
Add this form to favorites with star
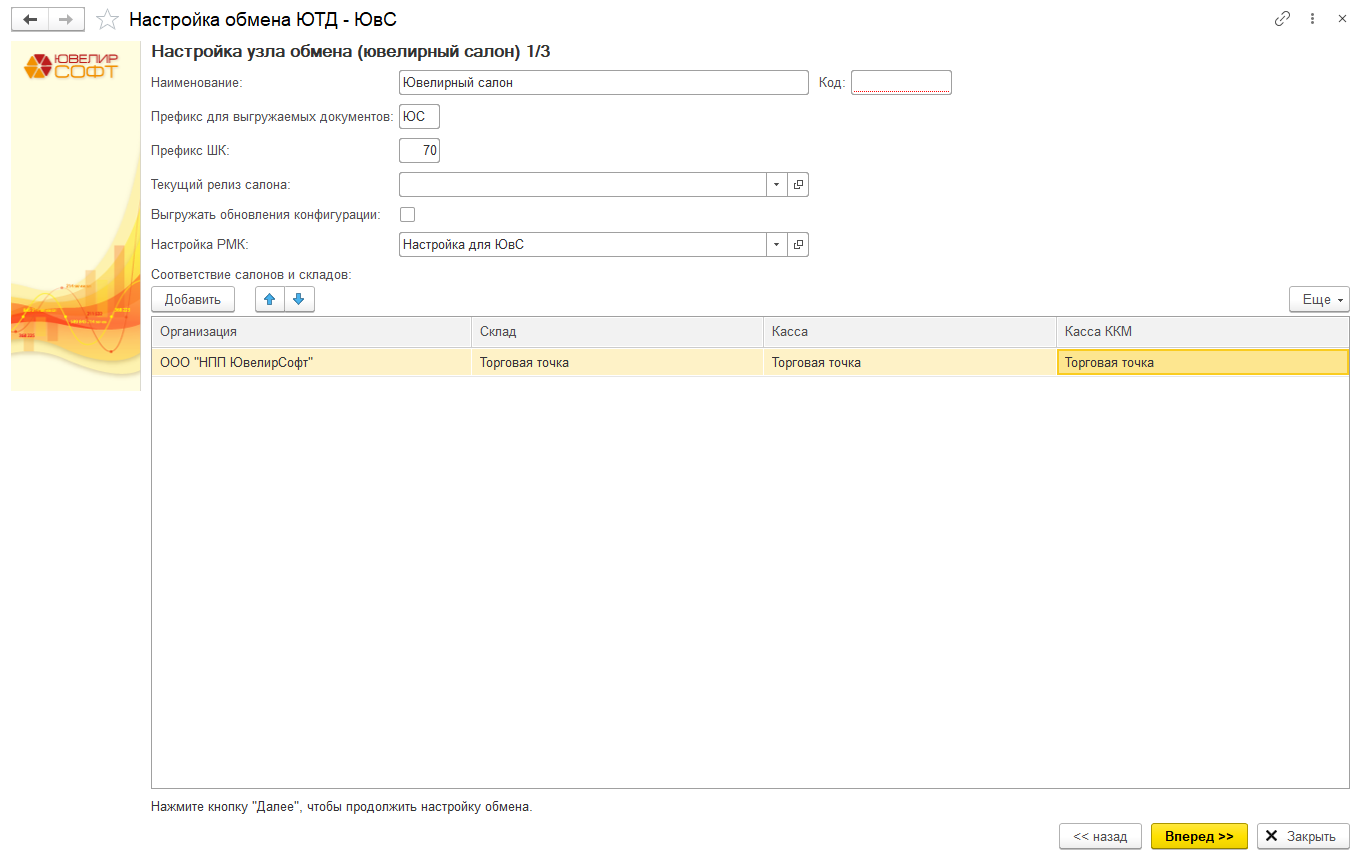click(x=108, y=19)
